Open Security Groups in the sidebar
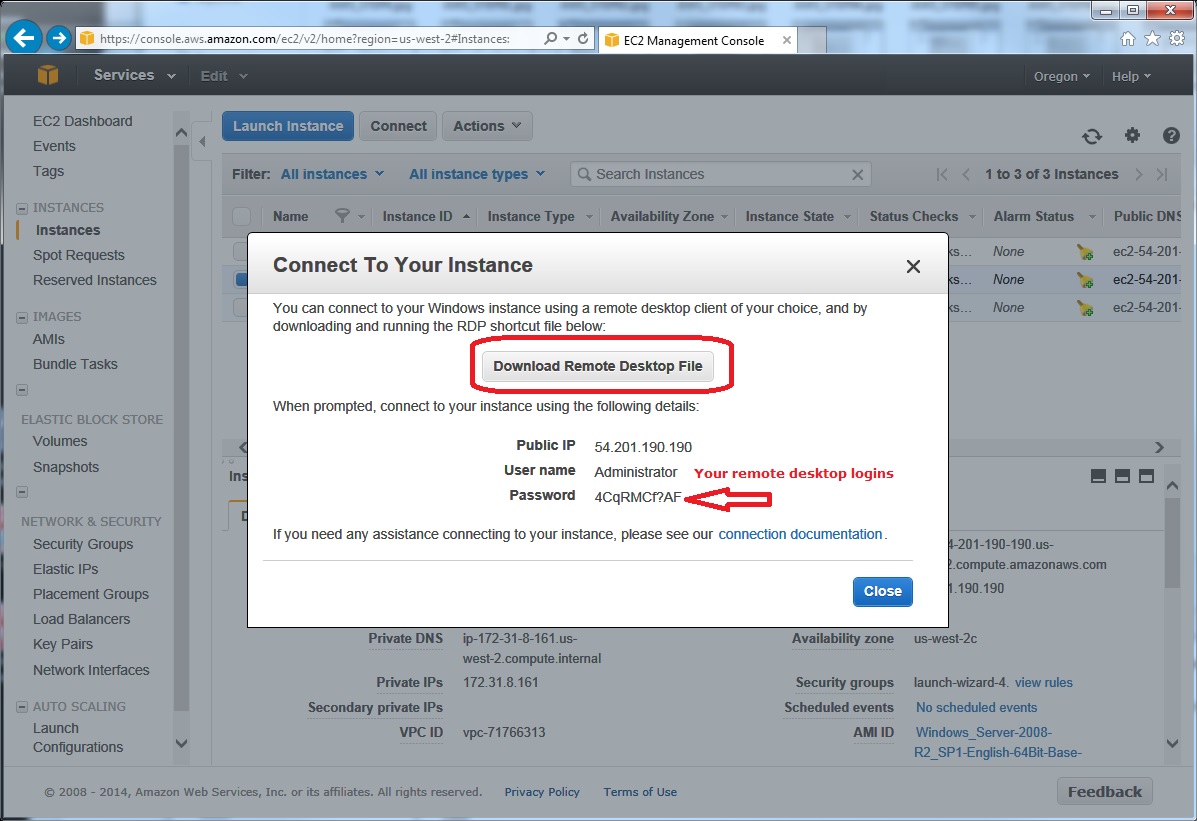Screen dimensions: 1197x821 point(83,544)
